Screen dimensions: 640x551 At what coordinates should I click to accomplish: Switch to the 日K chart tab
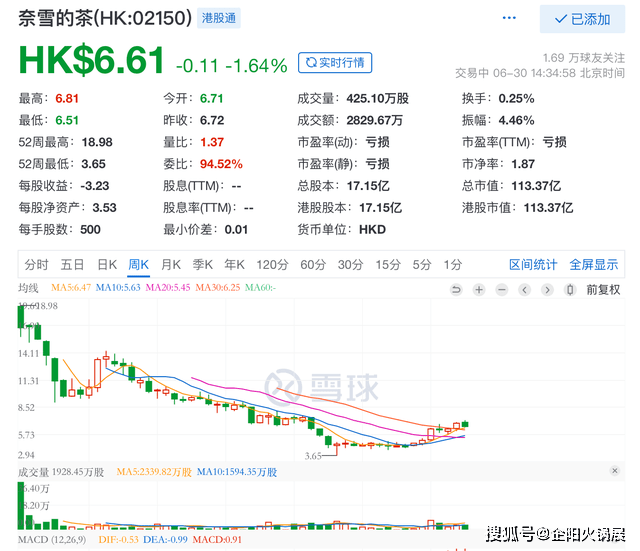pos(107,264)
